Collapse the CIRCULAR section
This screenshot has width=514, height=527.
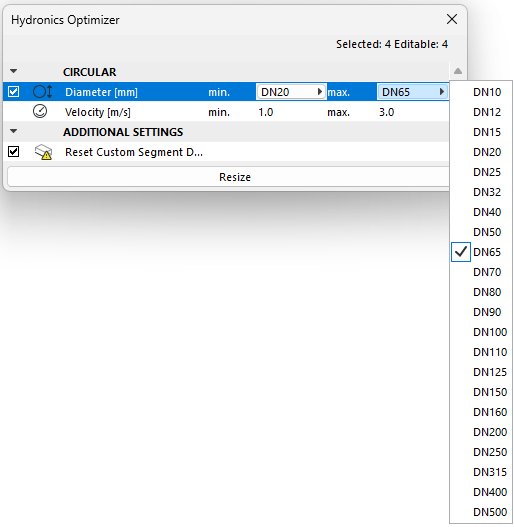click(13, 71)
